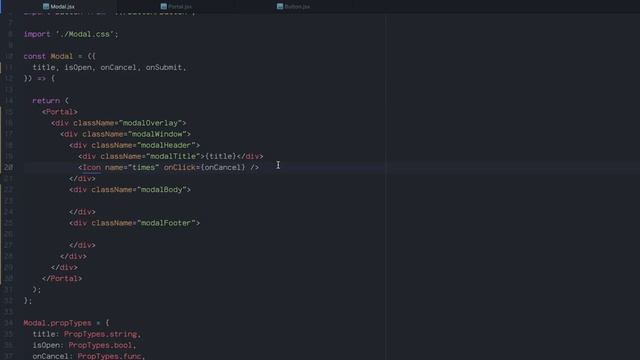Click the opening <Portal> tag
The height and width of the screenshot is (360, 640).
60,112
